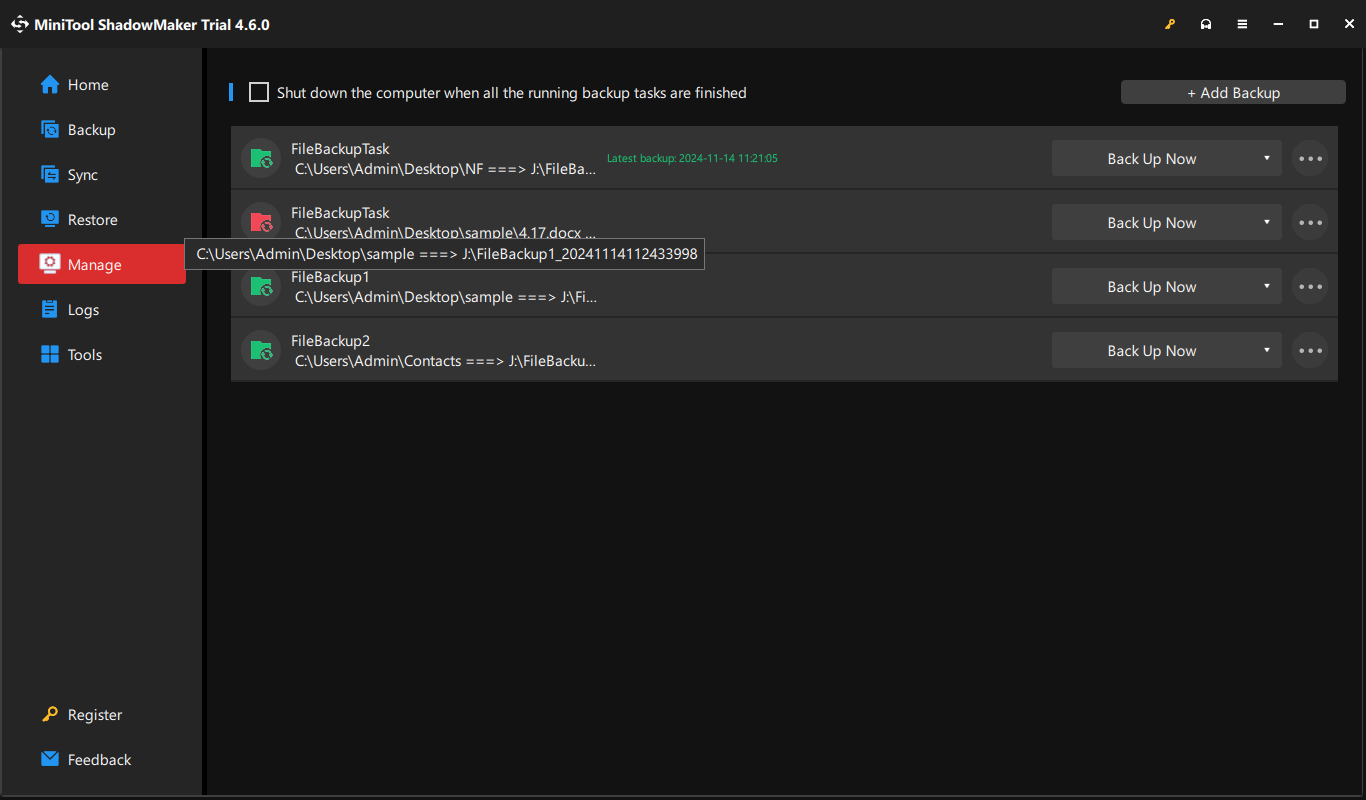Viewport: 1366px width, 800px height.
Task: Open three-dot options for FileBackup1
Action: click(1309, 287)
